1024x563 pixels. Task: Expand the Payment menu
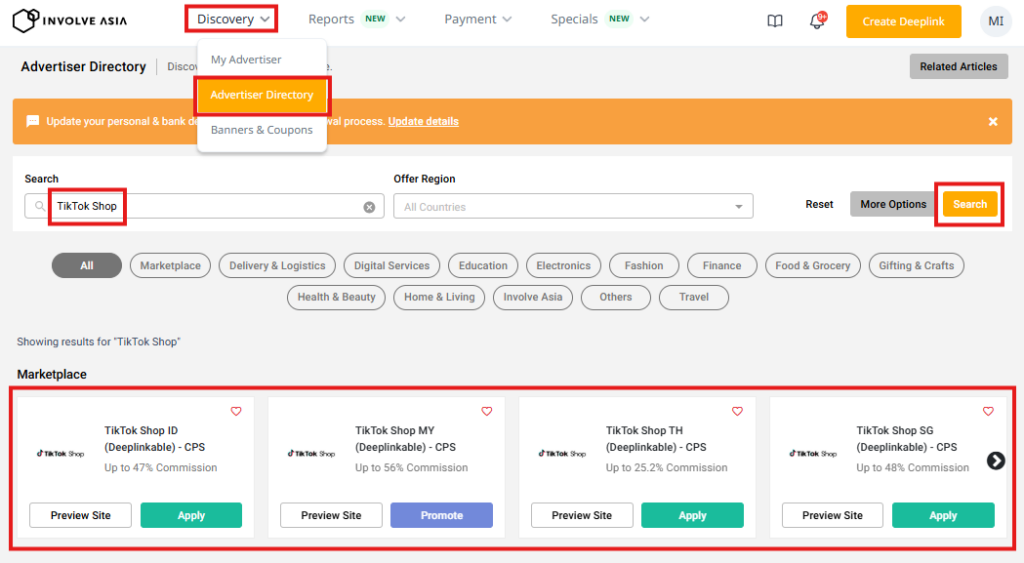pos(477,19)
